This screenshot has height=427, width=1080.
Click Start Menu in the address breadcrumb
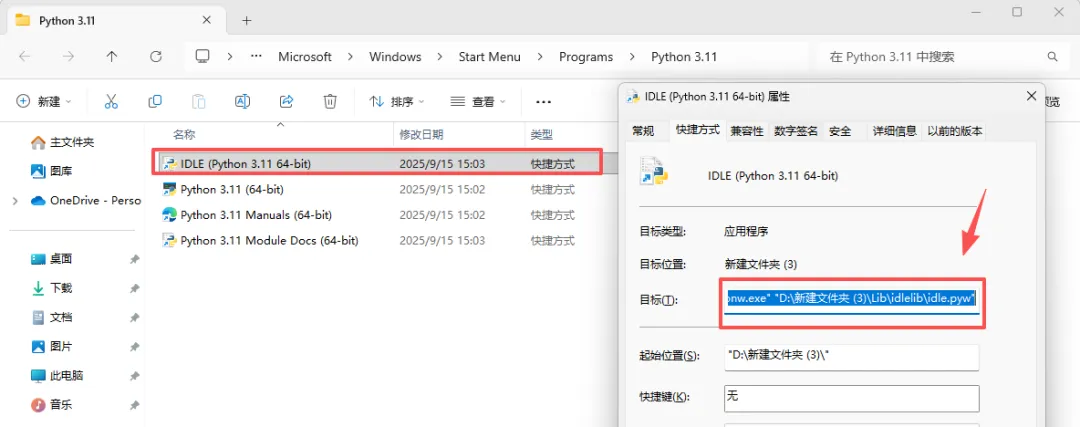coord(490,56)
